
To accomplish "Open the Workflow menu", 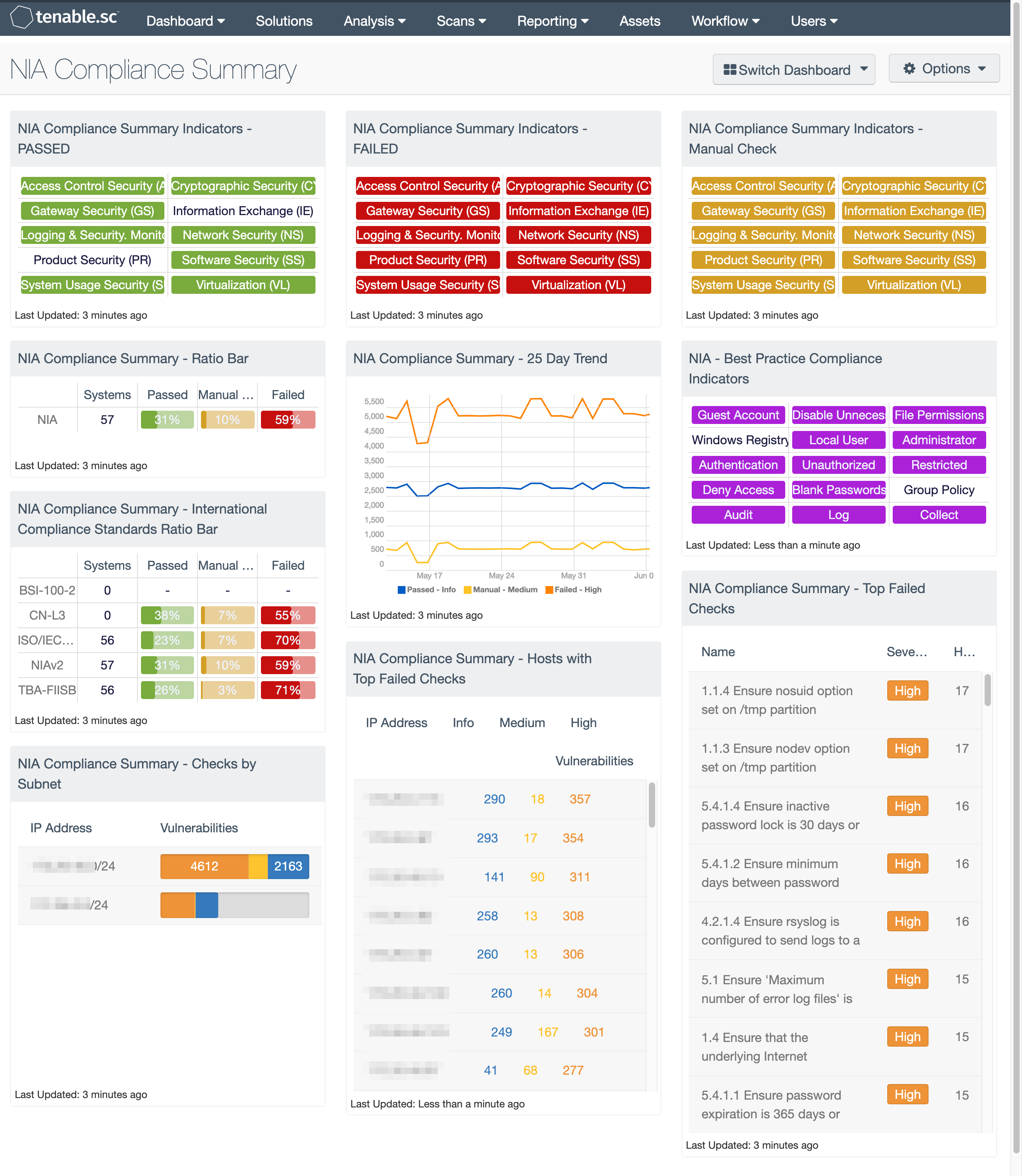I will (725, 21).
